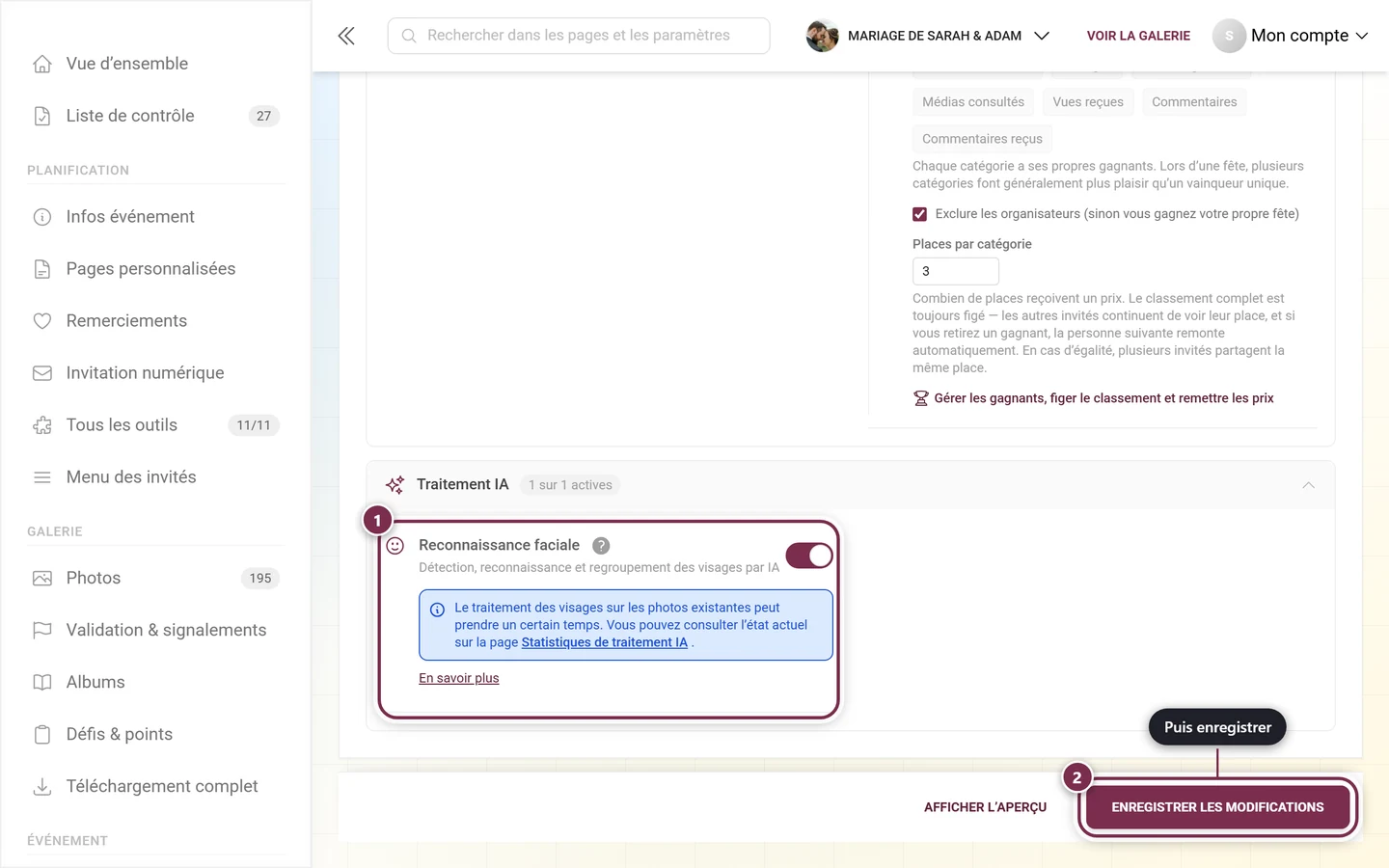The image size is (1389, 868).
Task: Click the Remerciements heart icon
Action: coord(42,321)
